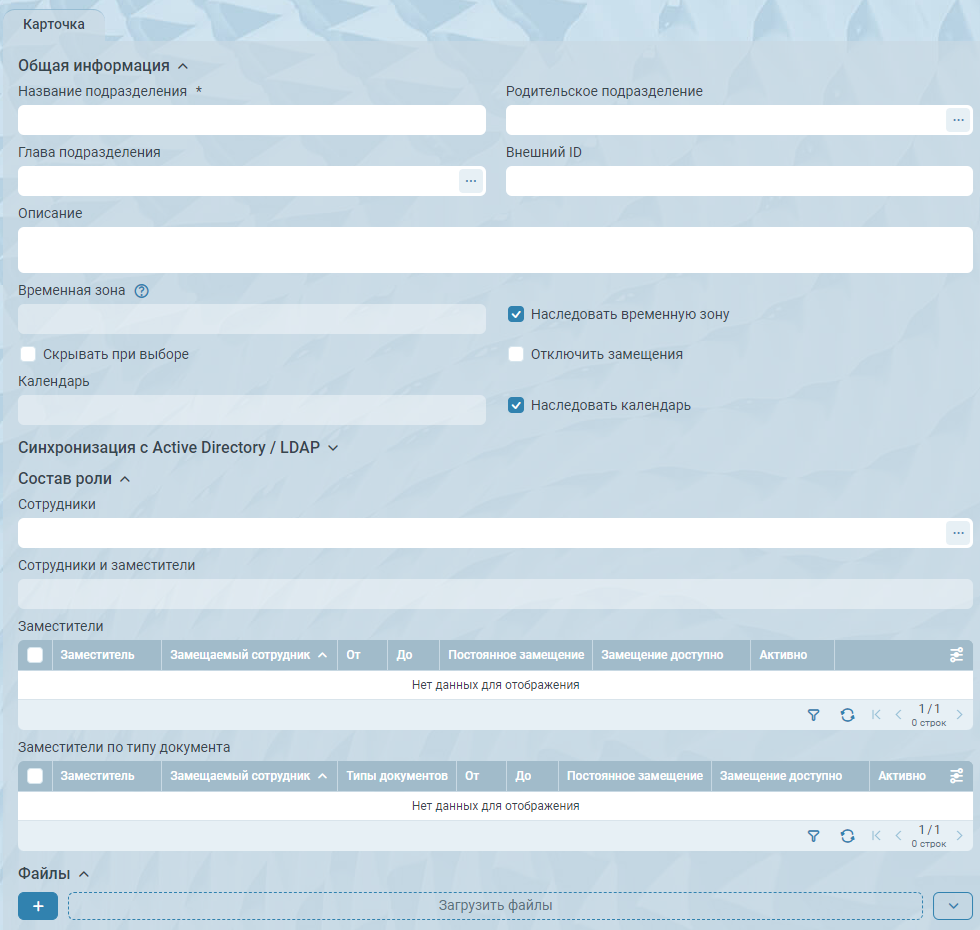Uncheck Наследовать календарь checkbox
Image resolution: width=980 pixels, height=930 pixels.
coord(516,405)
